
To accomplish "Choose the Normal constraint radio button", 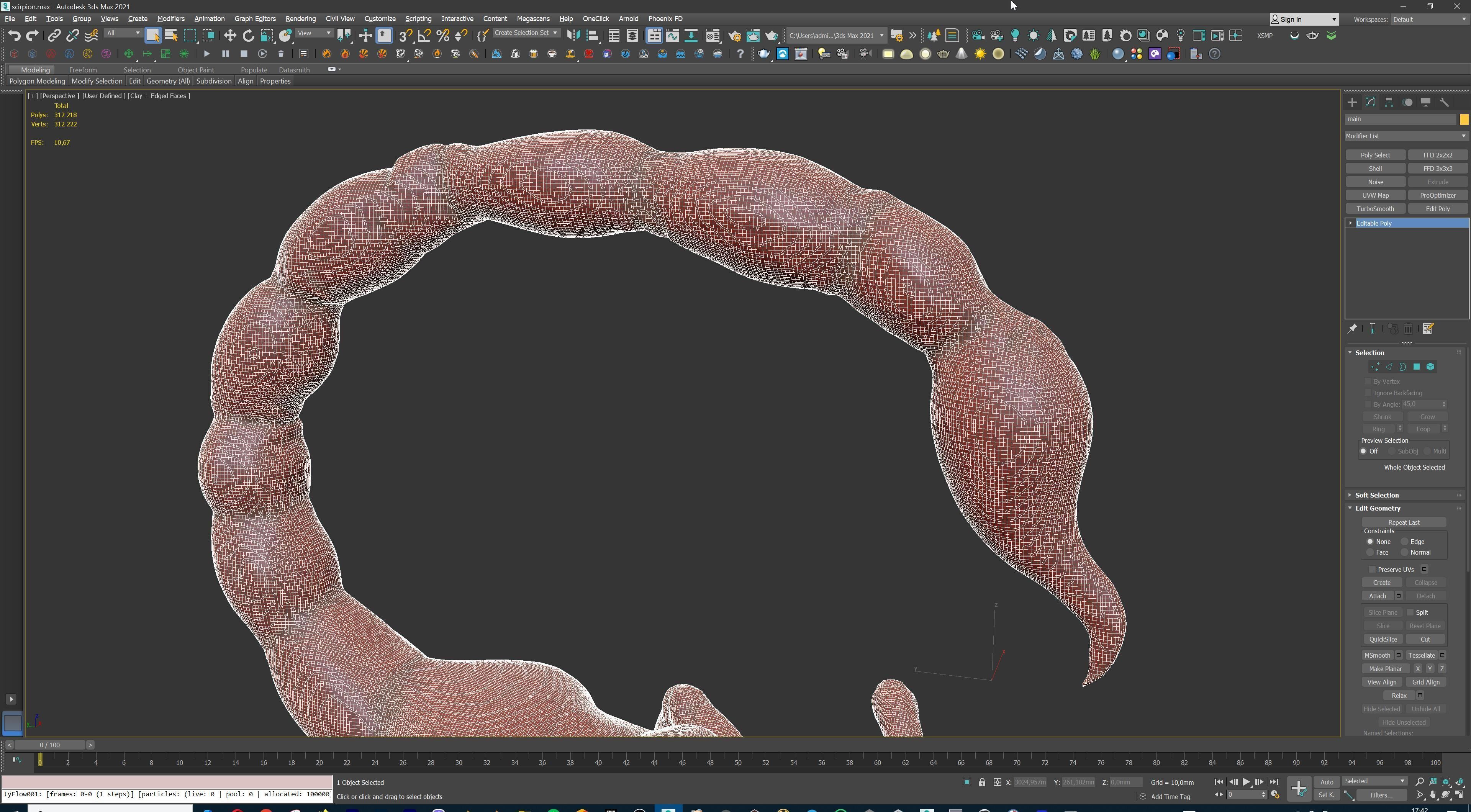I will click(1404, 552).
